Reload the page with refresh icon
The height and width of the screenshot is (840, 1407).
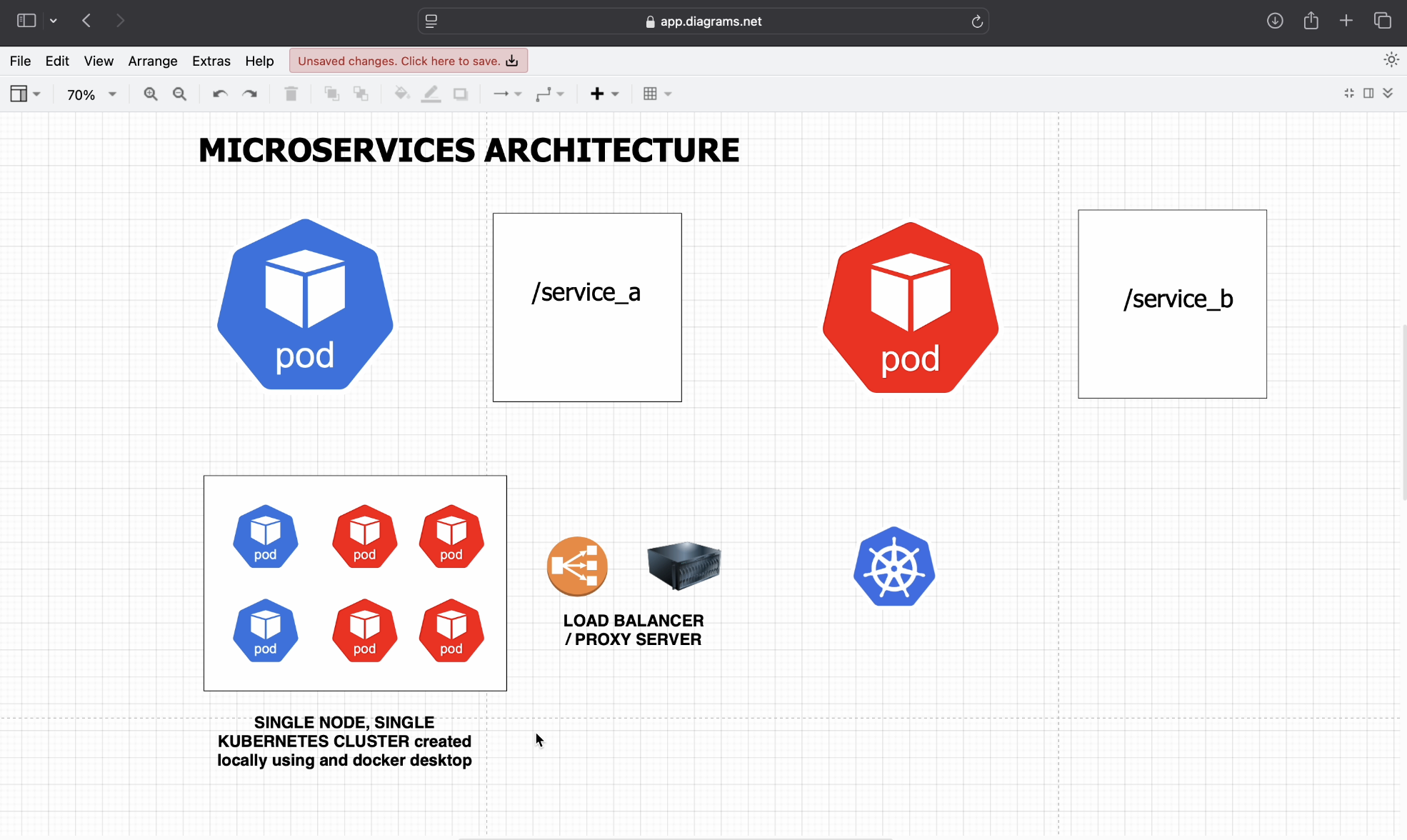(x=977, y=21)
